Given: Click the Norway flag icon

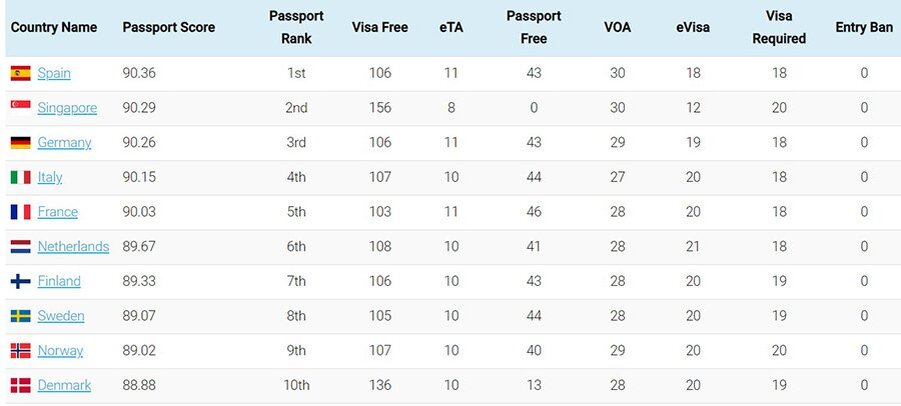Looking at the screenshot, I should (x=21, y=350).
